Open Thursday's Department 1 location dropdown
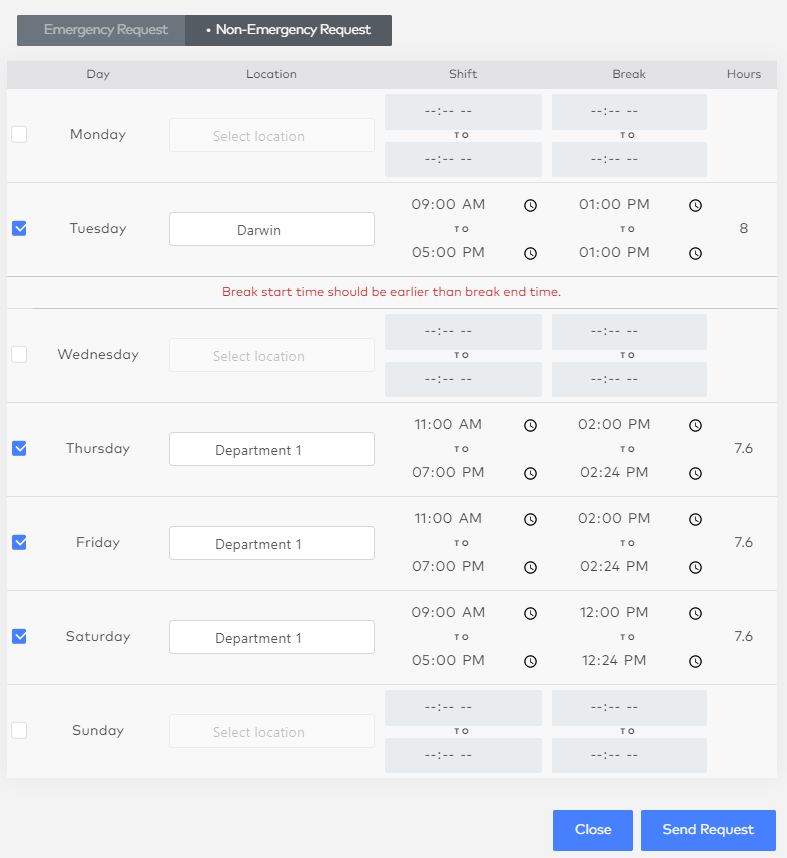Image resolution: width=787 pixels, height=858 pixels. [272, 449]
